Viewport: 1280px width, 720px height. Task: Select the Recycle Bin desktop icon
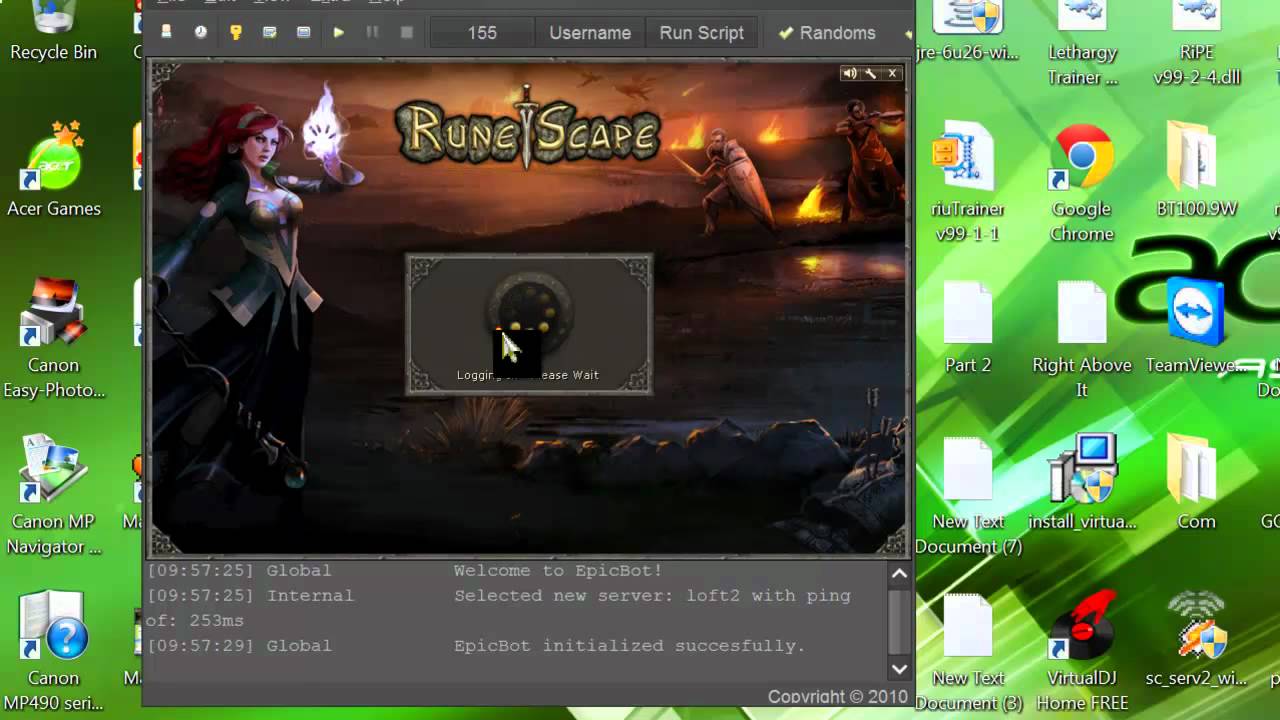(54, 32)
